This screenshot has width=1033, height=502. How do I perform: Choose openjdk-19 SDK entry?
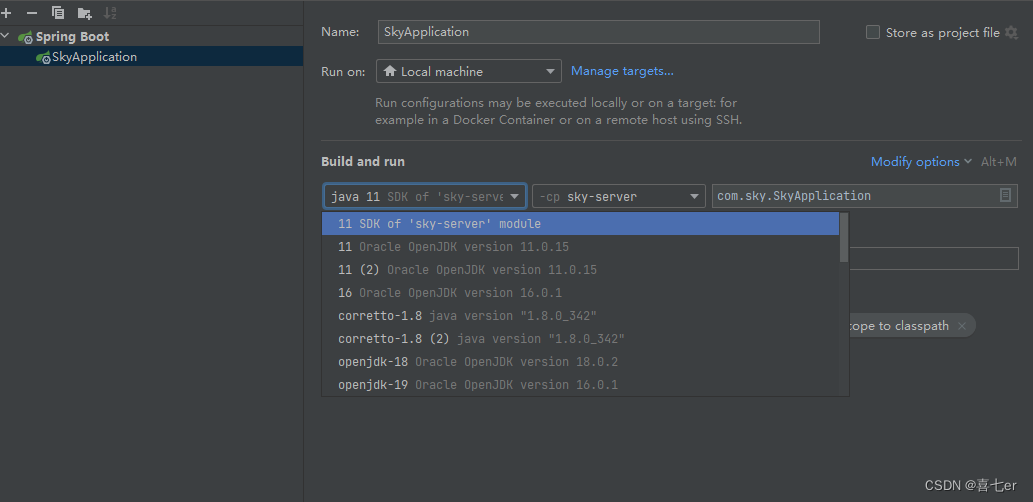pos(580,385)
